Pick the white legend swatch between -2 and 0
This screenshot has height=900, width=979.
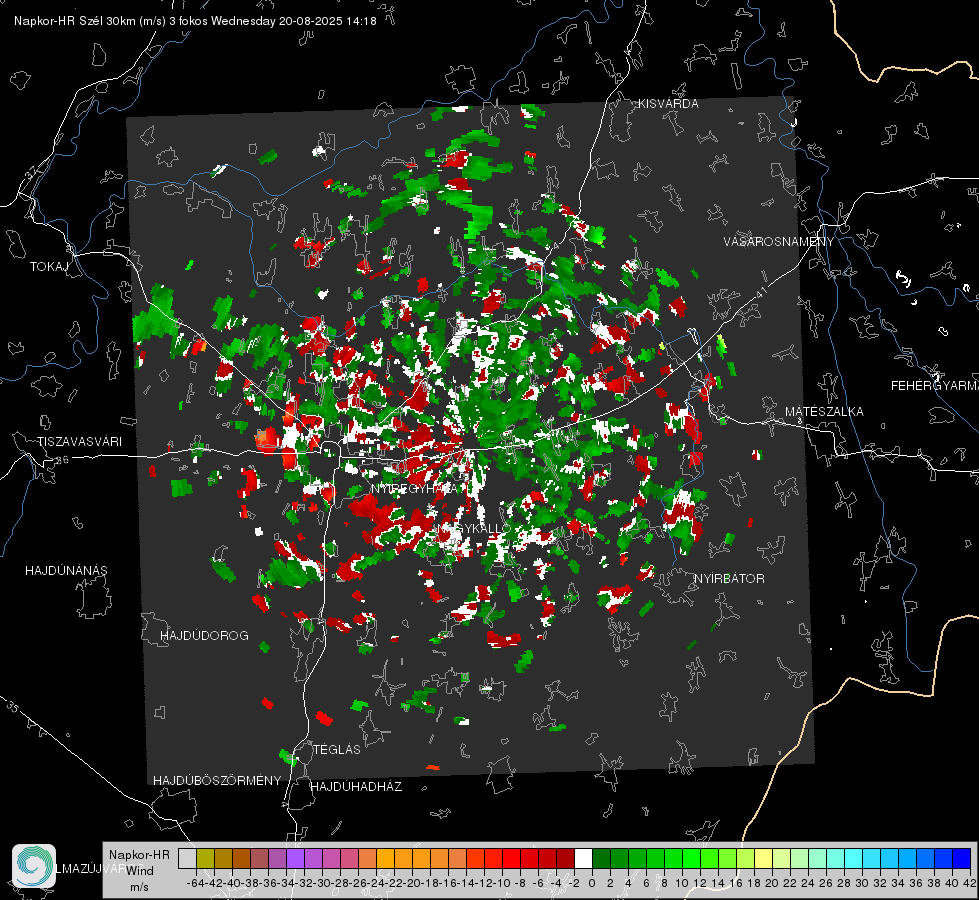coord(583,858)
